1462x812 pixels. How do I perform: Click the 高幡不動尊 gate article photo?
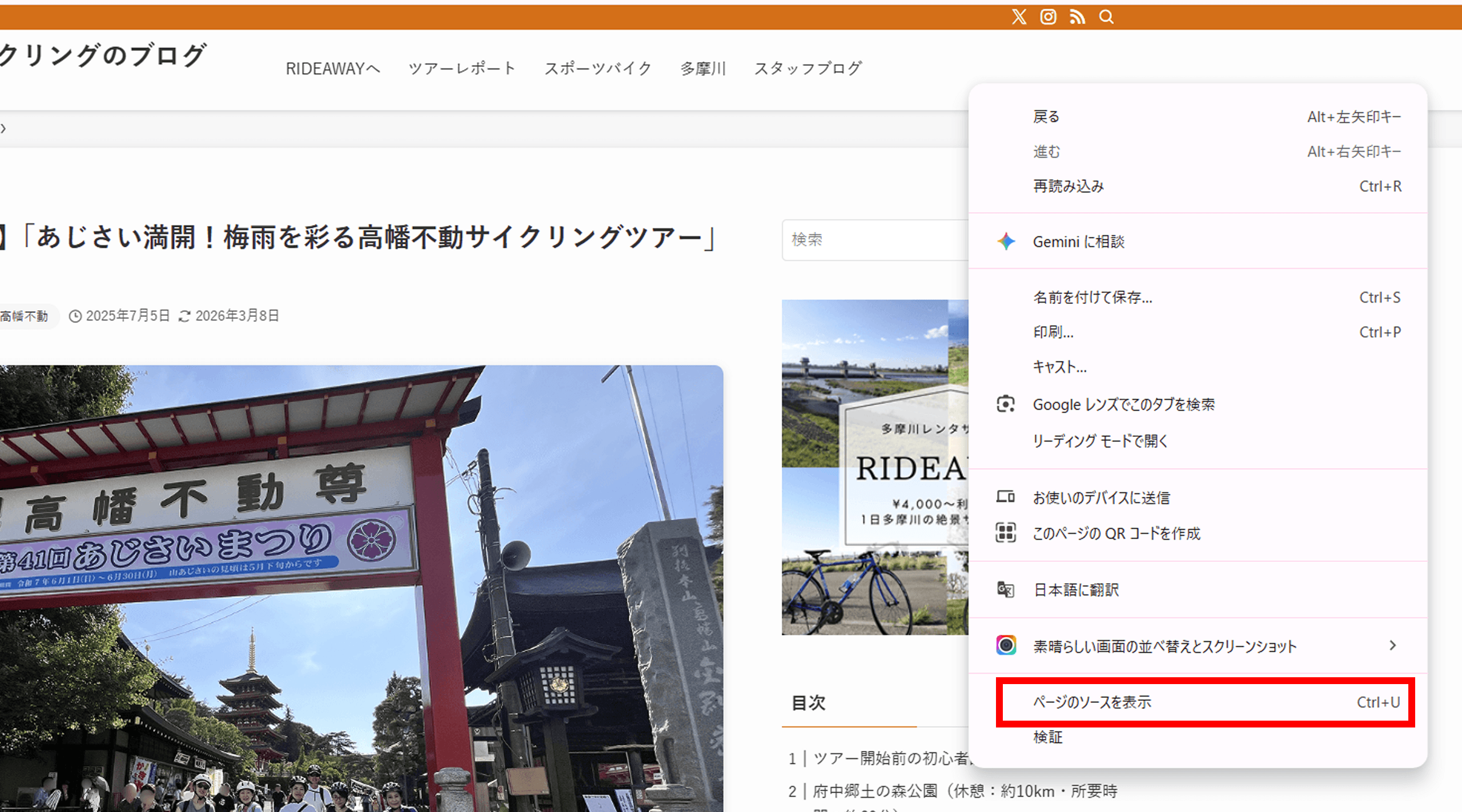(362, 588)
